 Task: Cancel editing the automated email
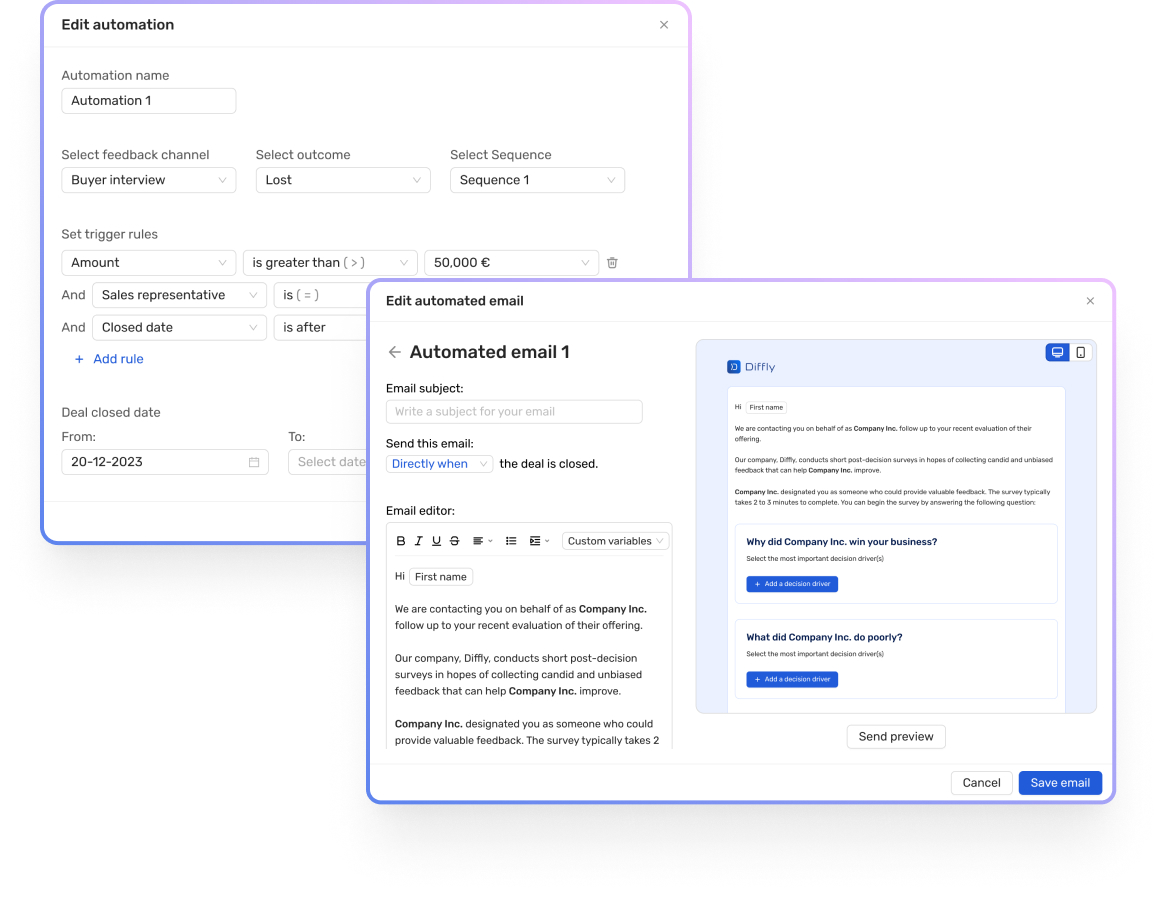981,782
